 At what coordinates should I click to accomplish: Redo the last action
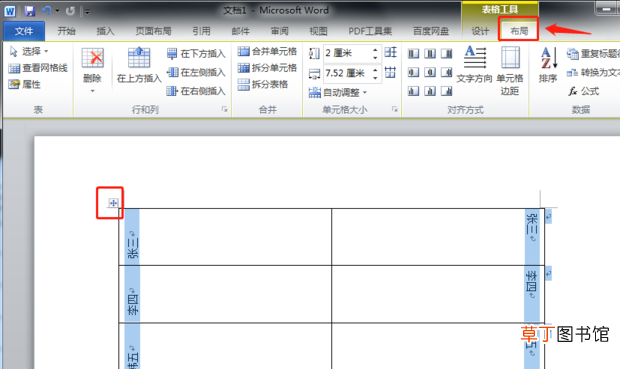(70, 11)
